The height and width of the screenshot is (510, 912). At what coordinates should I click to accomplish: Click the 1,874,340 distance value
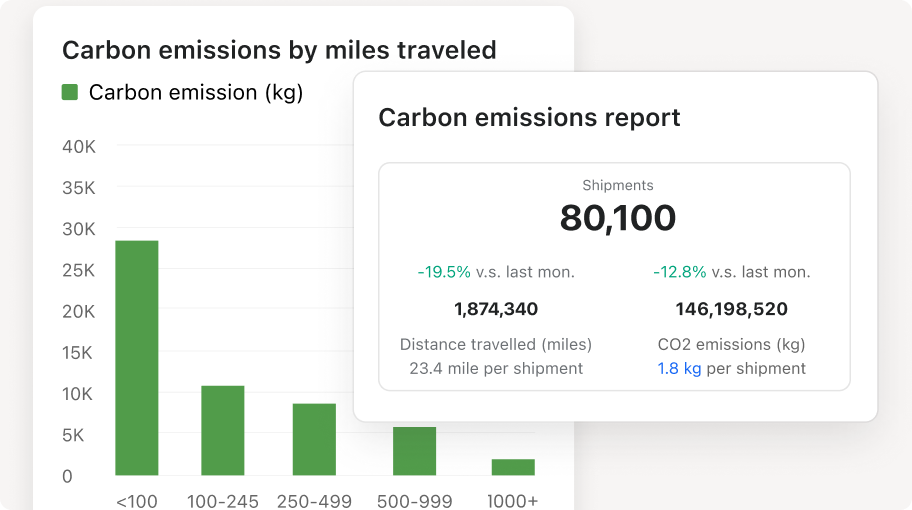[496, 309]
